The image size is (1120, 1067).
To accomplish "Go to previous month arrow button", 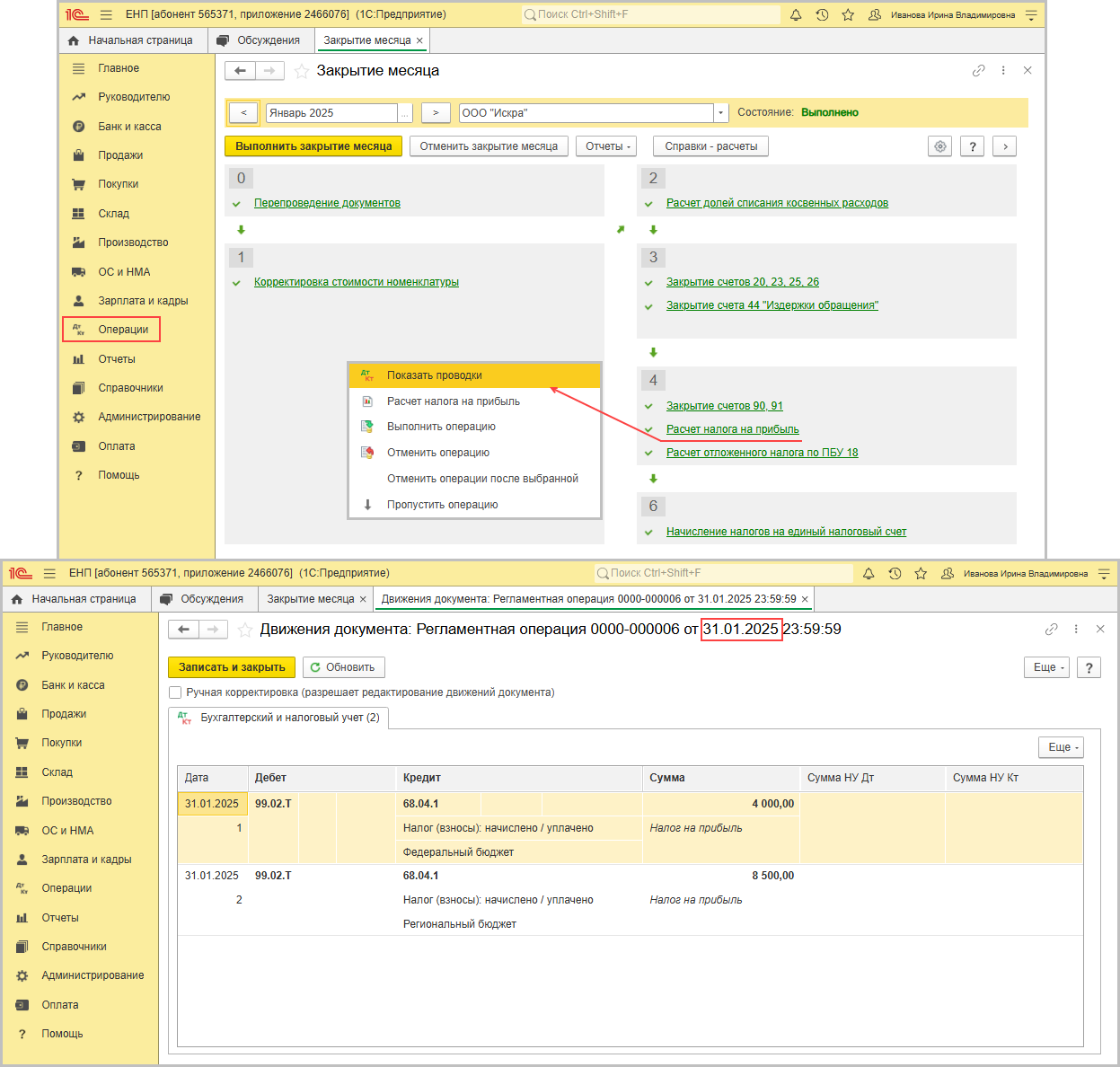I will click(x=244, y=113).
